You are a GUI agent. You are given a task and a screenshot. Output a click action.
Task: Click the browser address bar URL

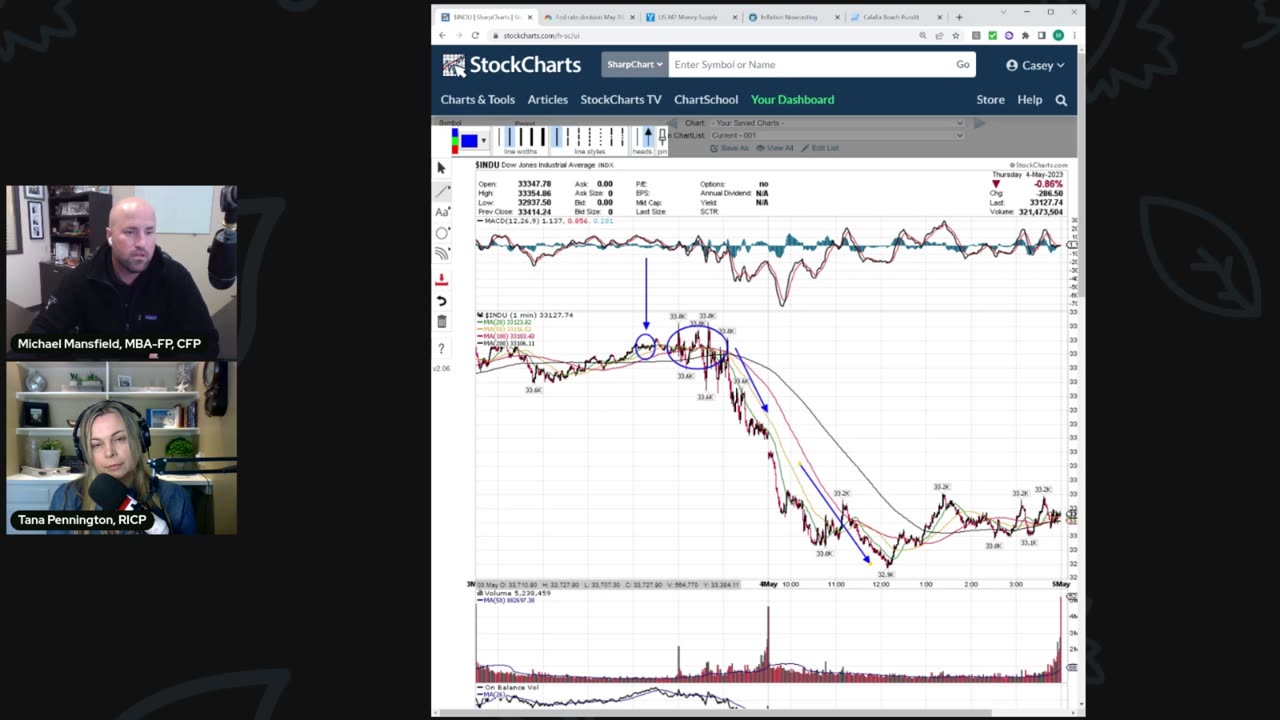541,36
